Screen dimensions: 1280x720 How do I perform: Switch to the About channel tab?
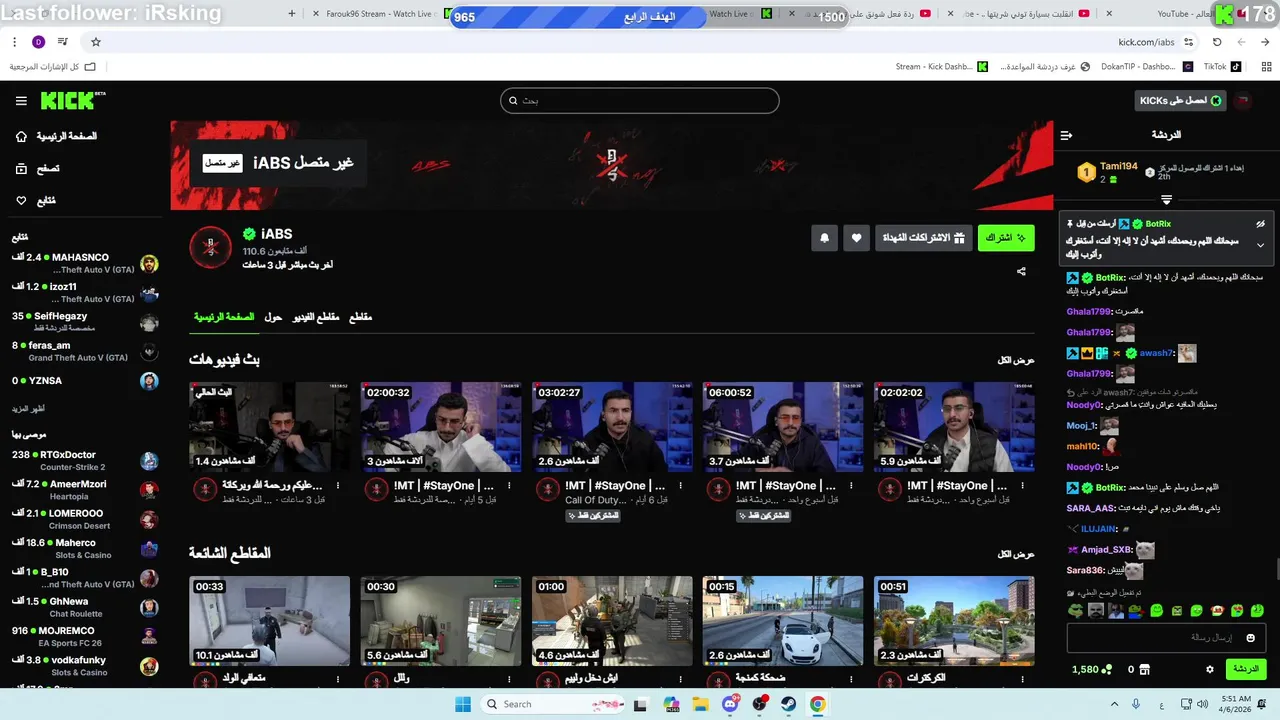(x=273, y=317)
